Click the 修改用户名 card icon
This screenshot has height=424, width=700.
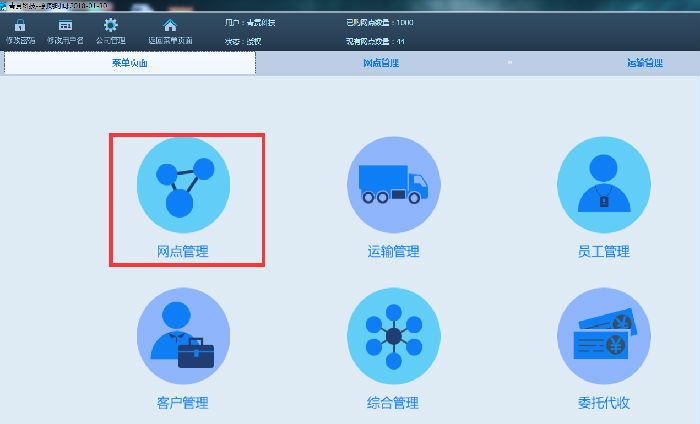(x=65, y=25)
